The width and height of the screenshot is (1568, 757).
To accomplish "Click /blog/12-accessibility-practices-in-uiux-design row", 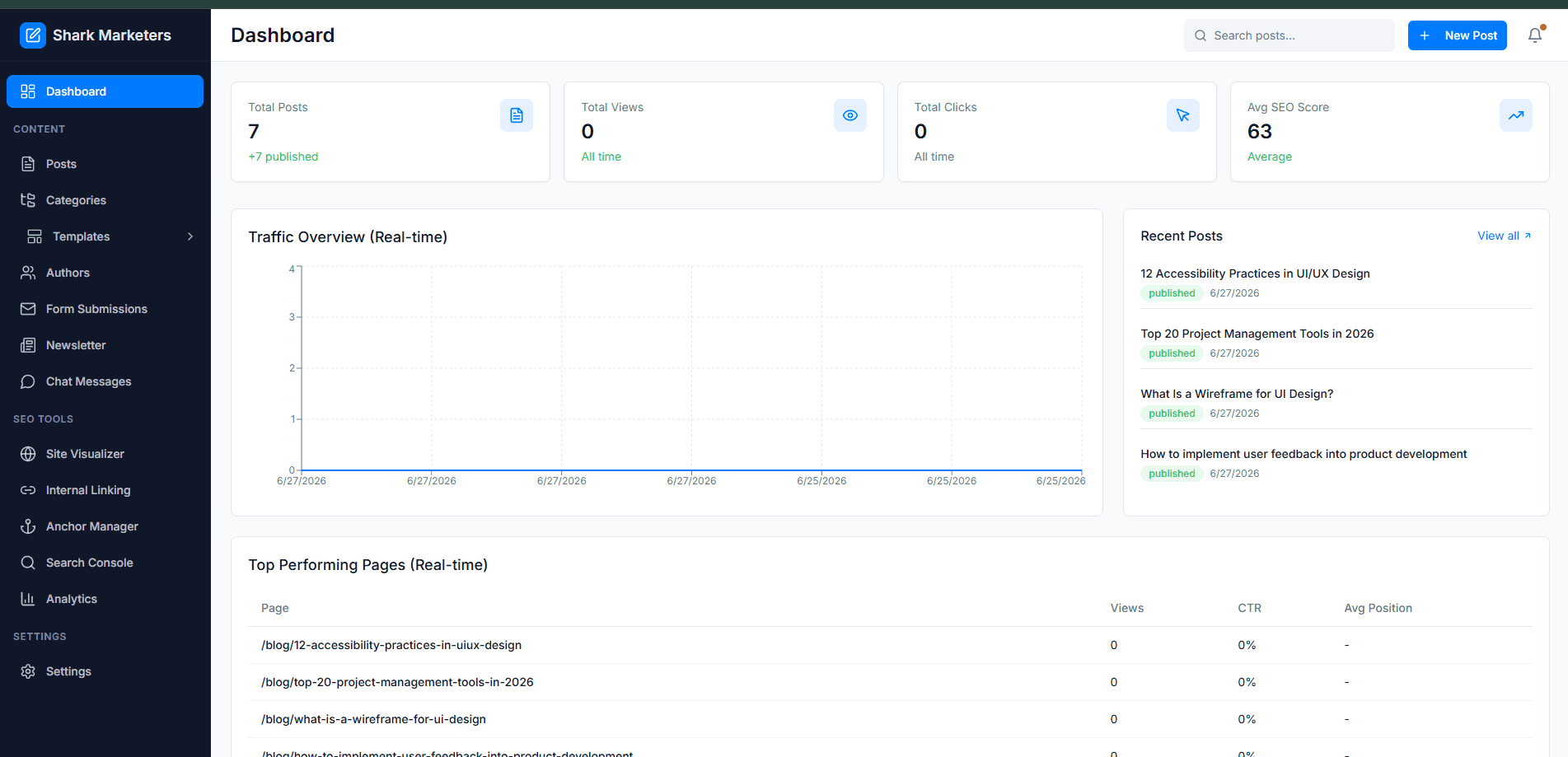I will (890, 645).
